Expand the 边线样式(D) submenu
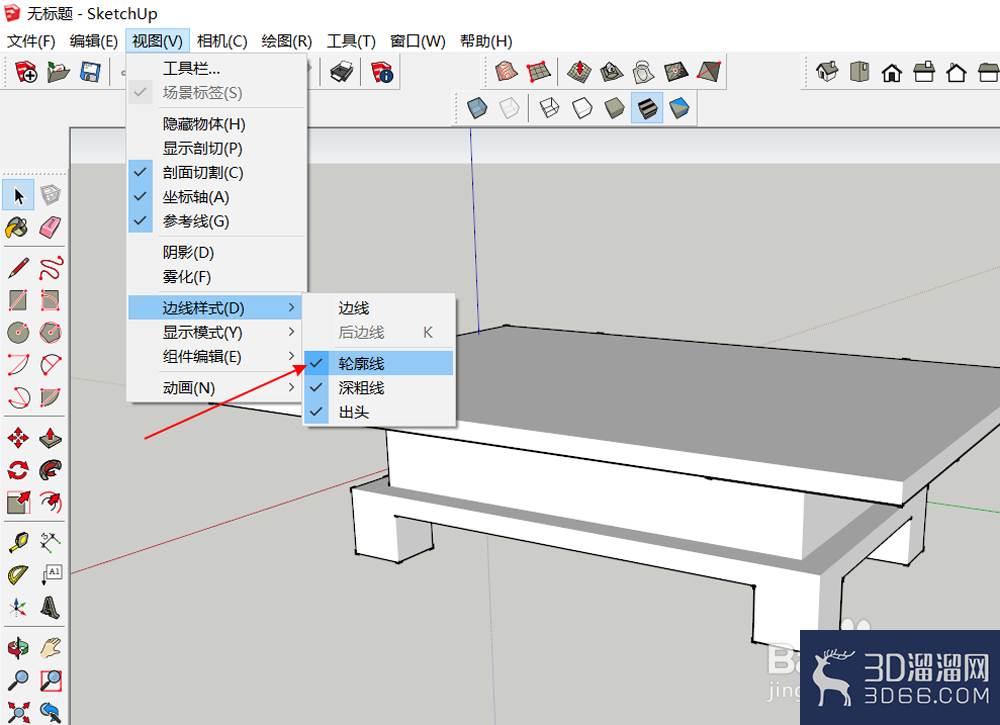1000x725 pixels. tap(217, 308)
